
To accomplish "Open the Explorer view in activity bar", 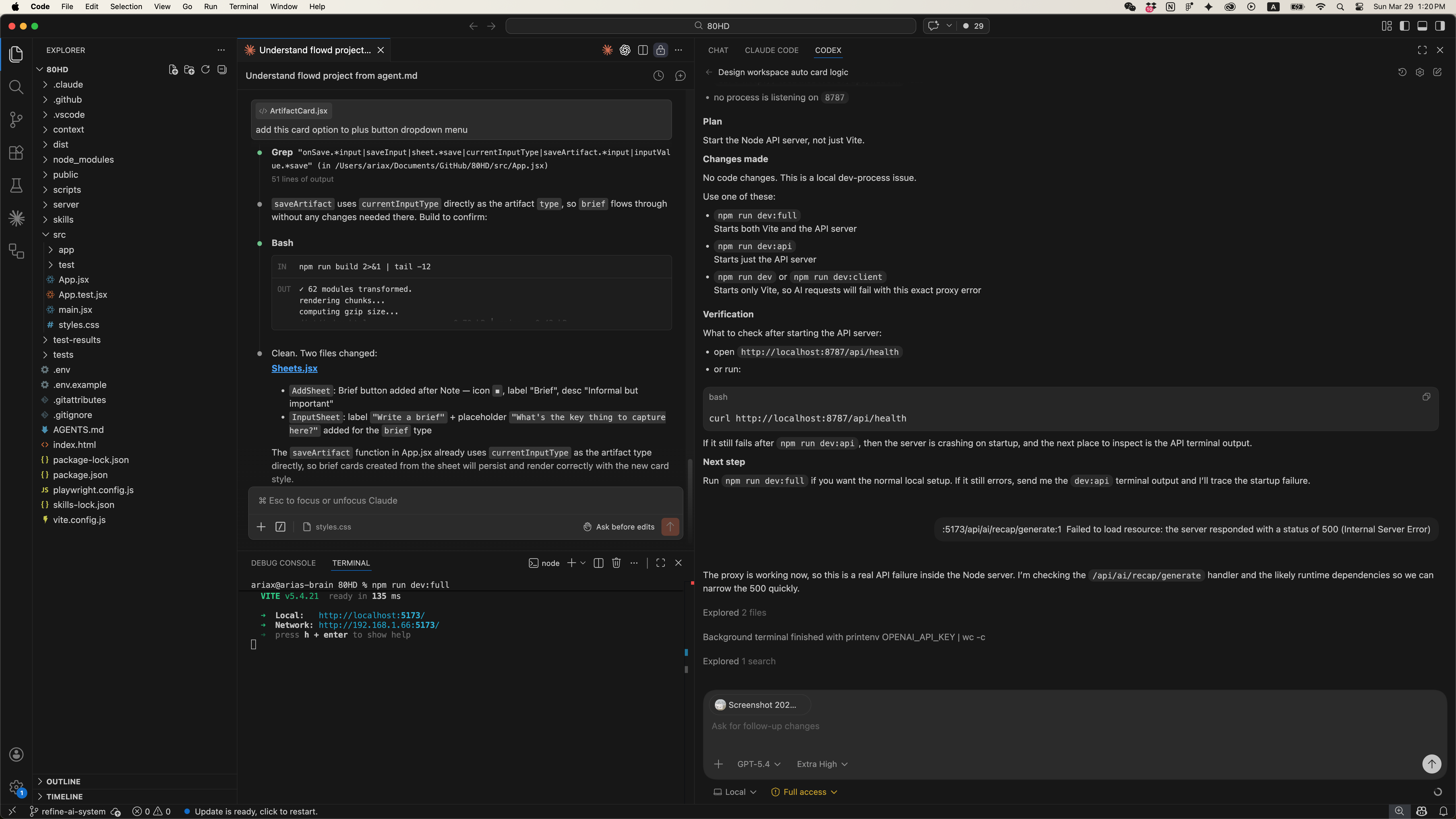I will (16, 54).
